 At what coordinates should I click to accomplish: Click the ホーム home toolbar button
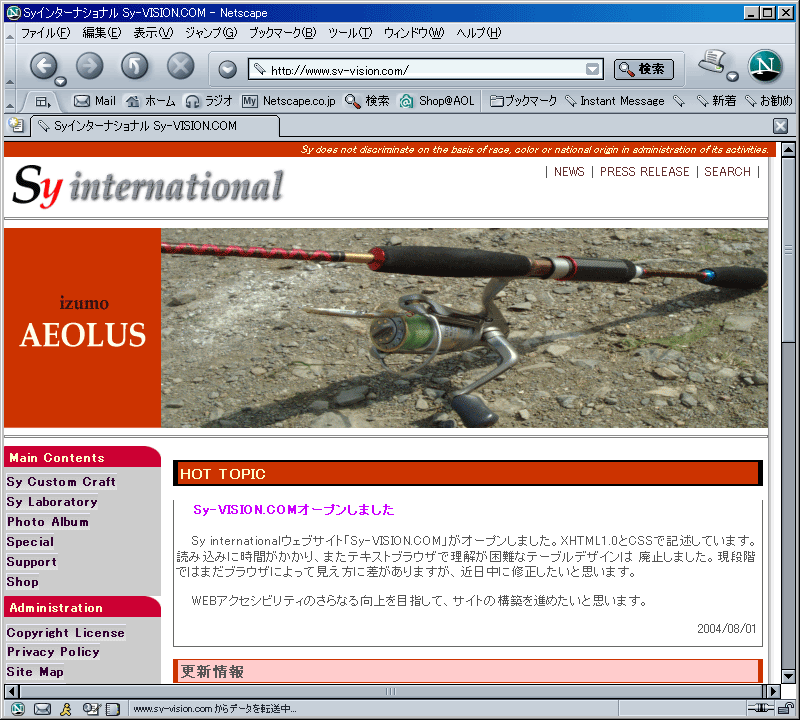[151, 101]
